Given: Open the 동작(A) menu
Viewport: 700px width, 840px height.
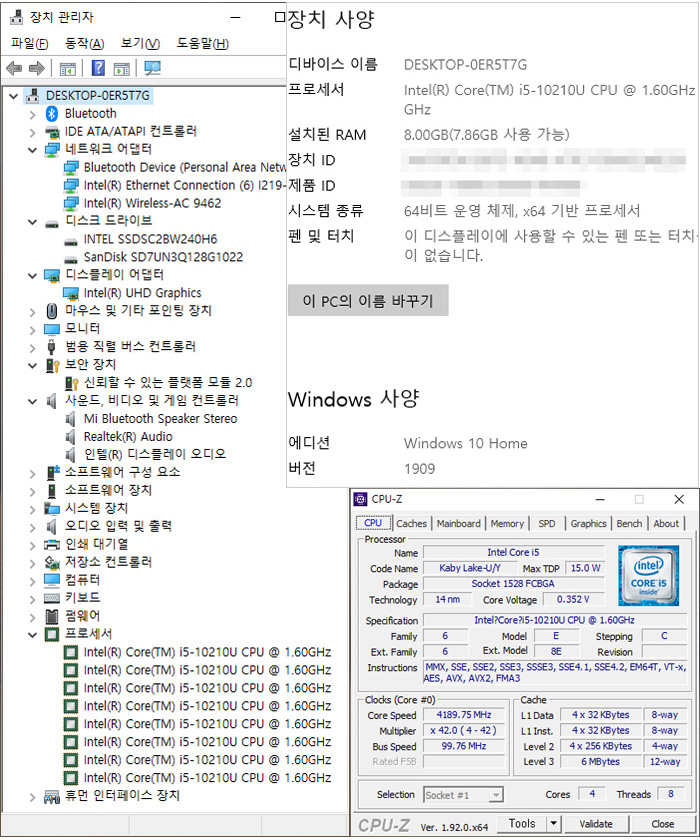Looking at the screenshot, I should click(x=84, y=44).
